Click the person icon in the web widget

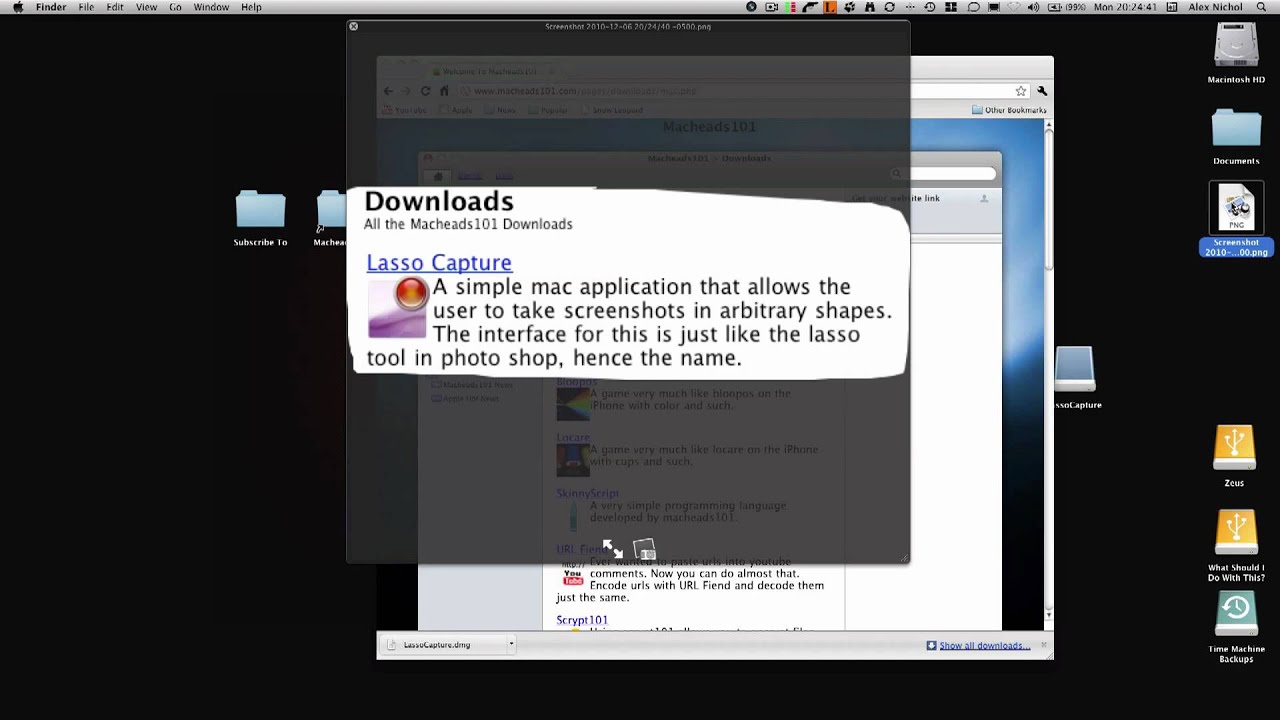pyautogui.click(x=984, y=199)
